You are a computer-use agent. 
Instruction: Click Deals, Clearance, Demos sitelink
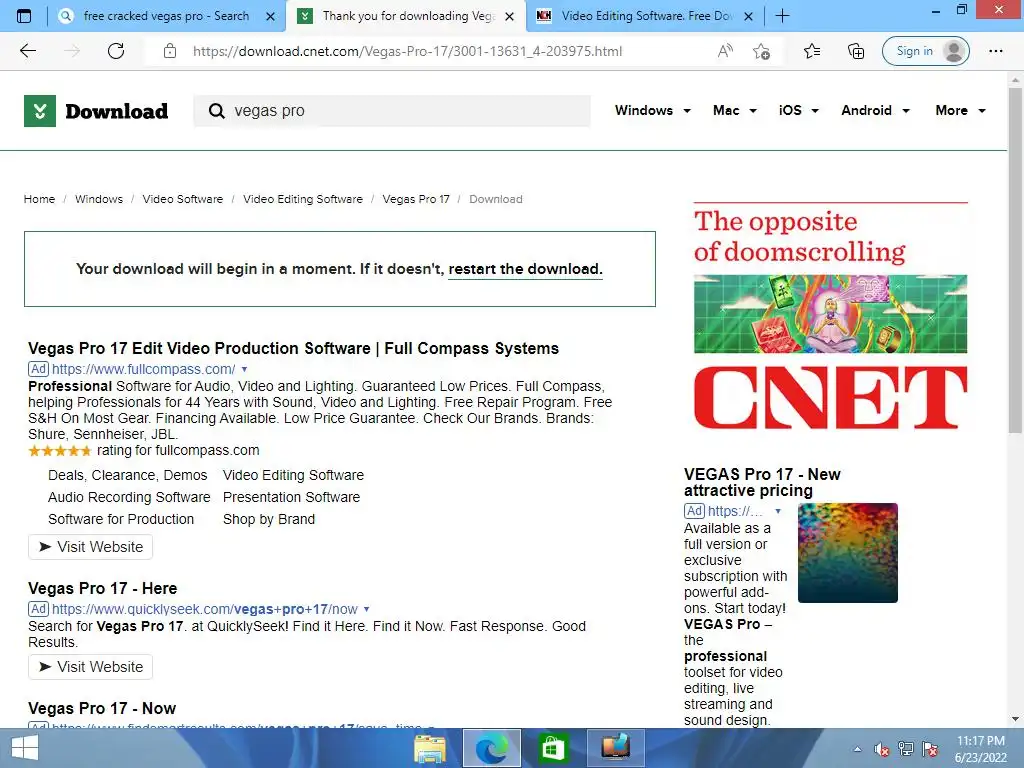127,475
